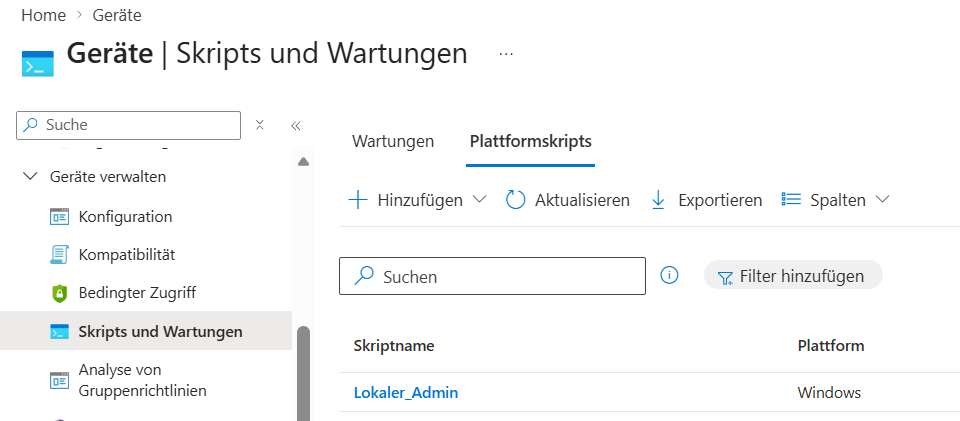Select the Plattformskripts tab
The height and width of the screenshot is (421, 960).
click(530, 141)
